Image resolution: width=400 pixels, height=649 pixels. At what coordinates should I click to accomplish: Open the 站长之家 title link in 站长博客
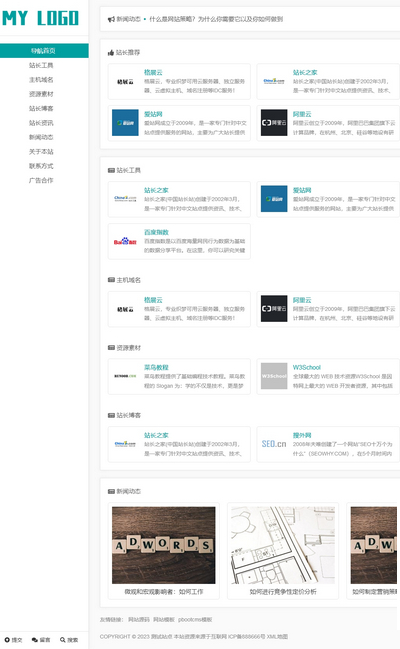(157, 435)
